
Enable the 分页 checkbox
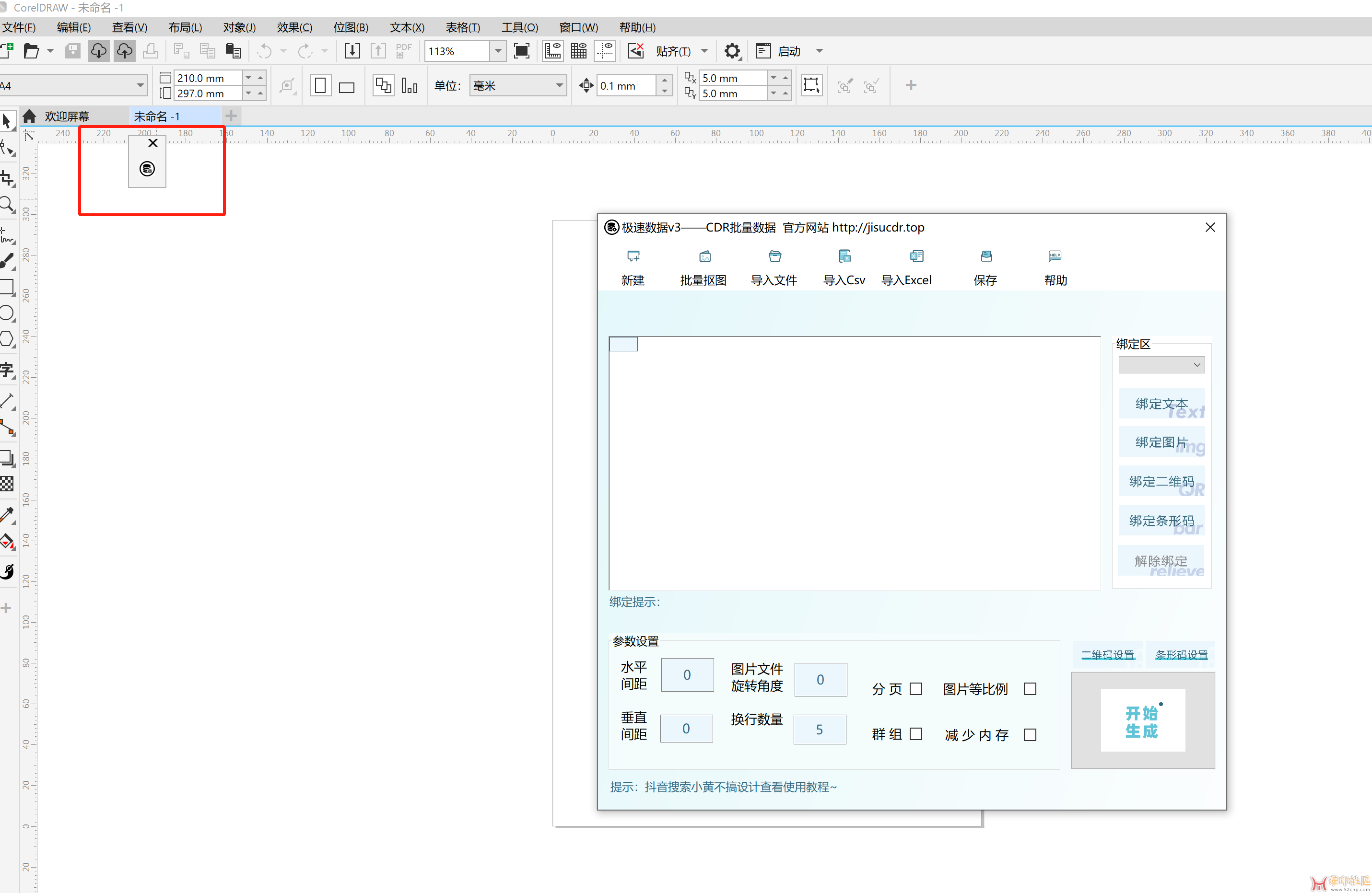916,688
